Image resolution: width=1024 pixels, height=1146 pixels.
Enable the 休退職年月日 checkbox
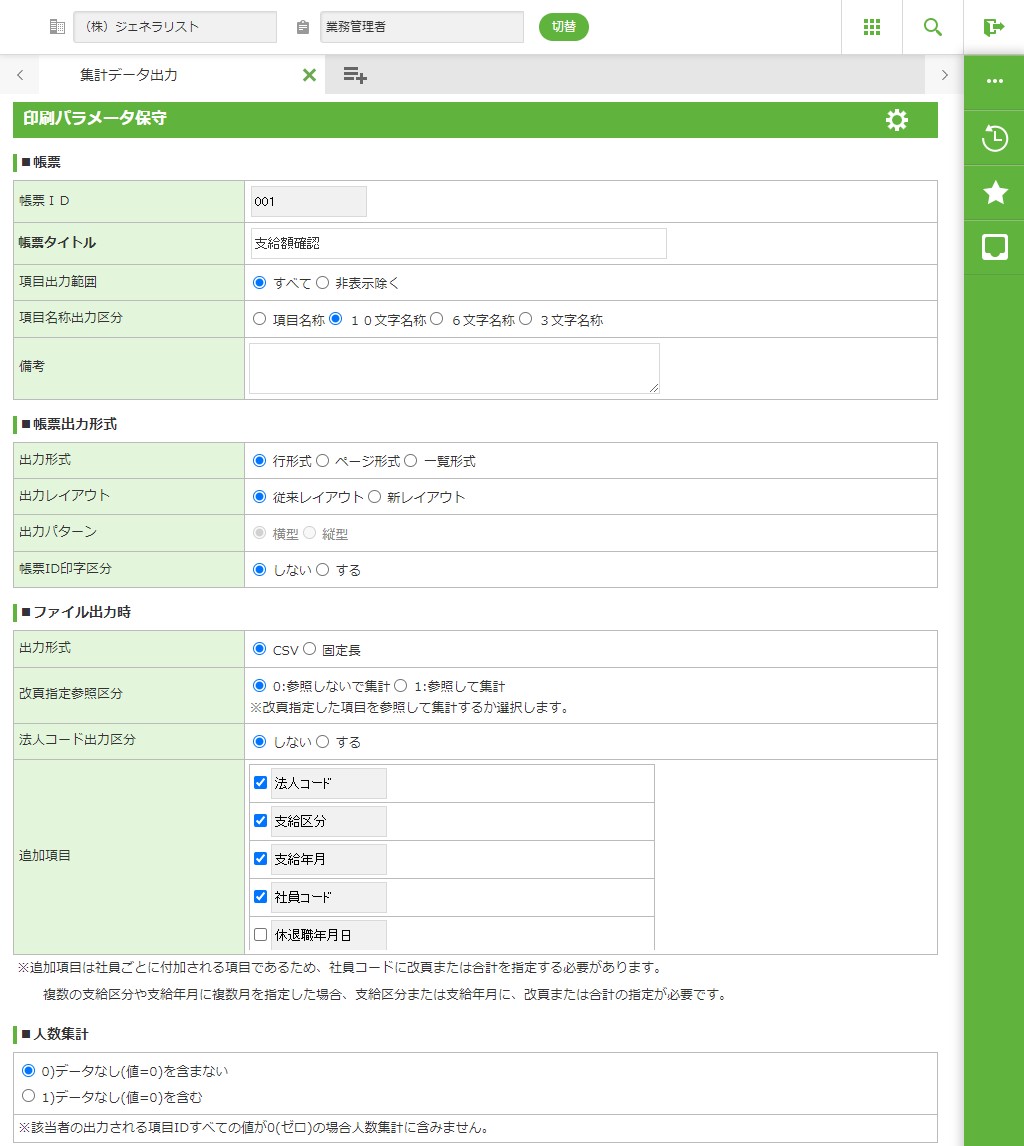tap(261, 935)
